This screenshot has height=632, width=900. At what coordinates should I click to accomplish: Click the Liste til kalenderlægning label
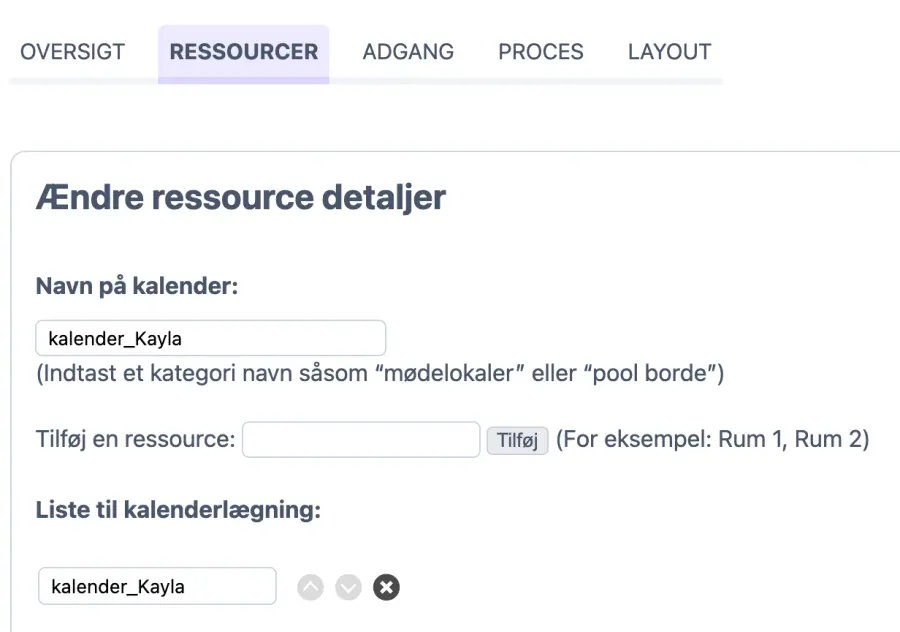178,510
